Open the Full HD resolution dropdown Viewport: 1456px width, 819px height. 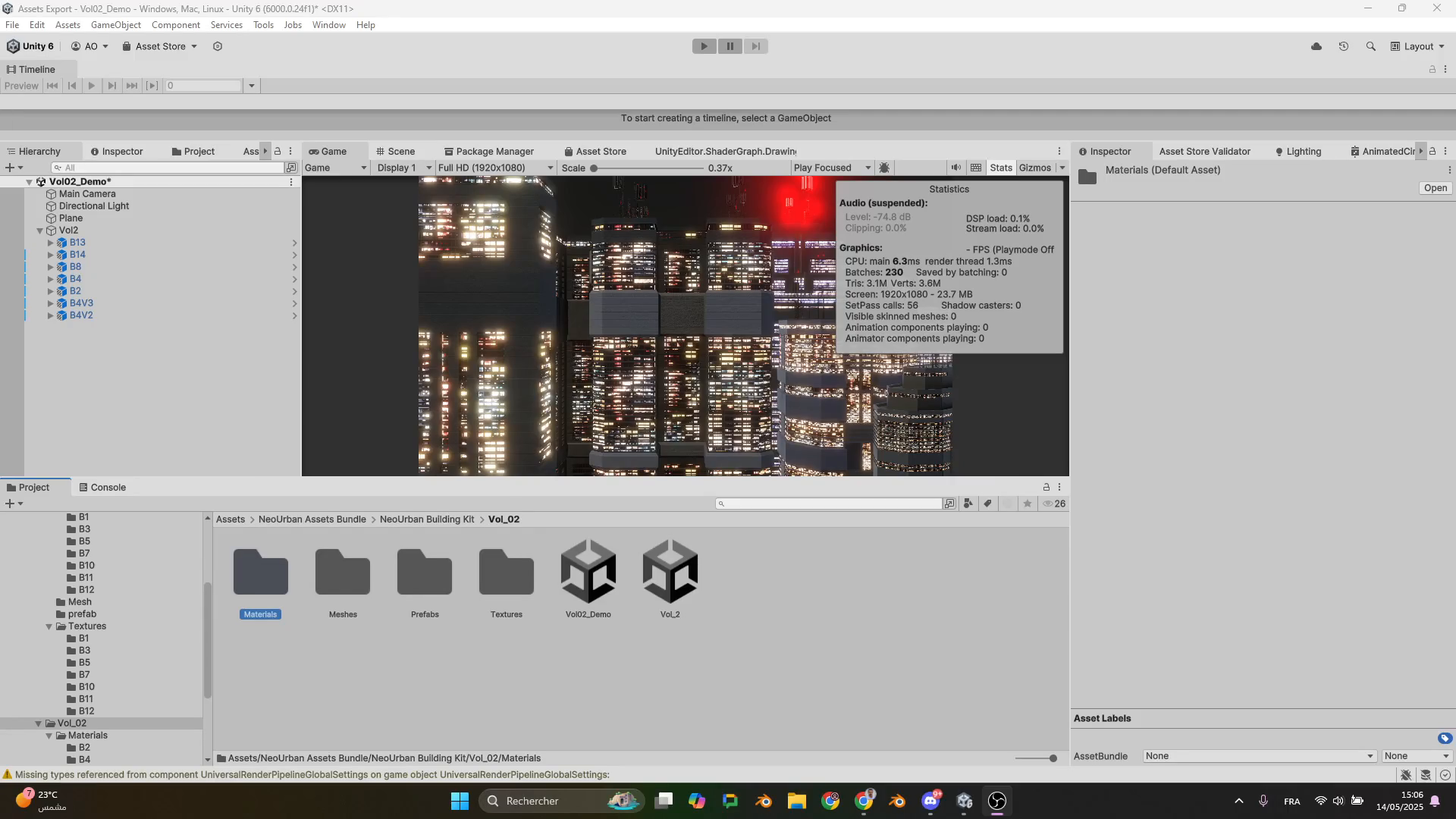coord(495,168)
